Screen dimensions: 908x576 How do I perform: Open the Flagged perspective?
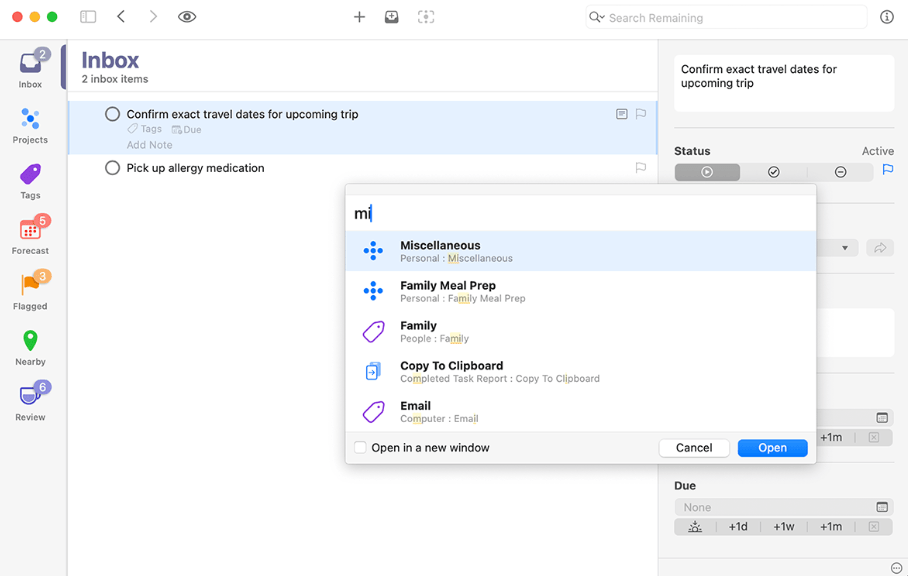30,291
